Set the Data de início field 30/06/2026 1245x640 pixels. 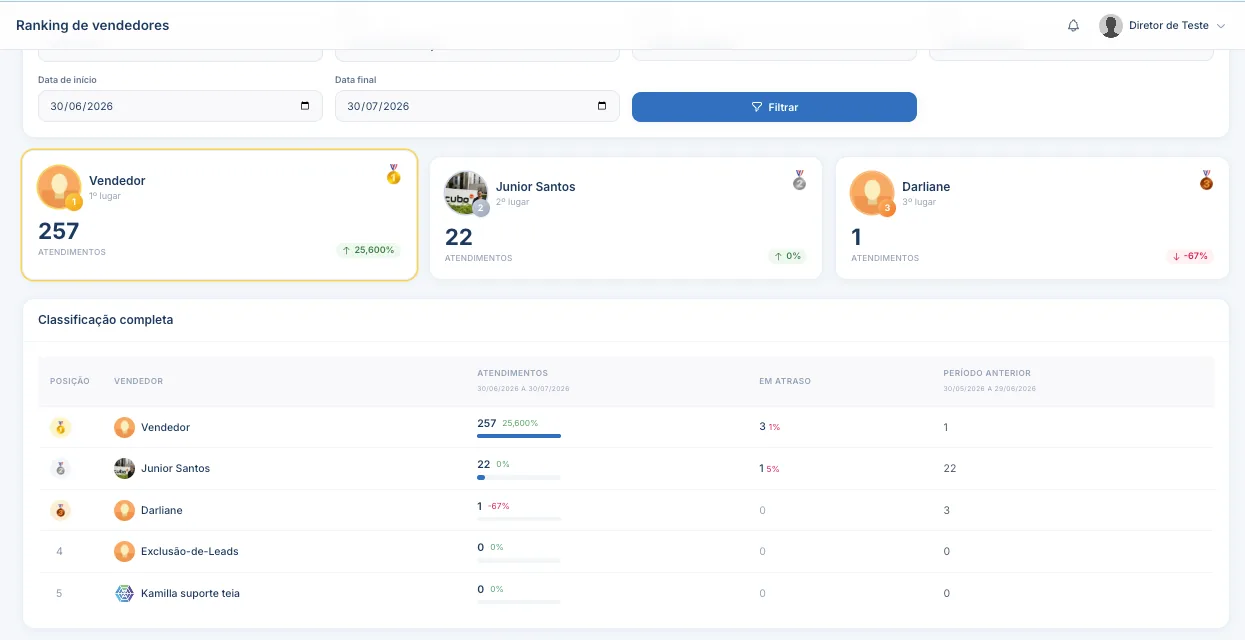[x=180, y=106]
